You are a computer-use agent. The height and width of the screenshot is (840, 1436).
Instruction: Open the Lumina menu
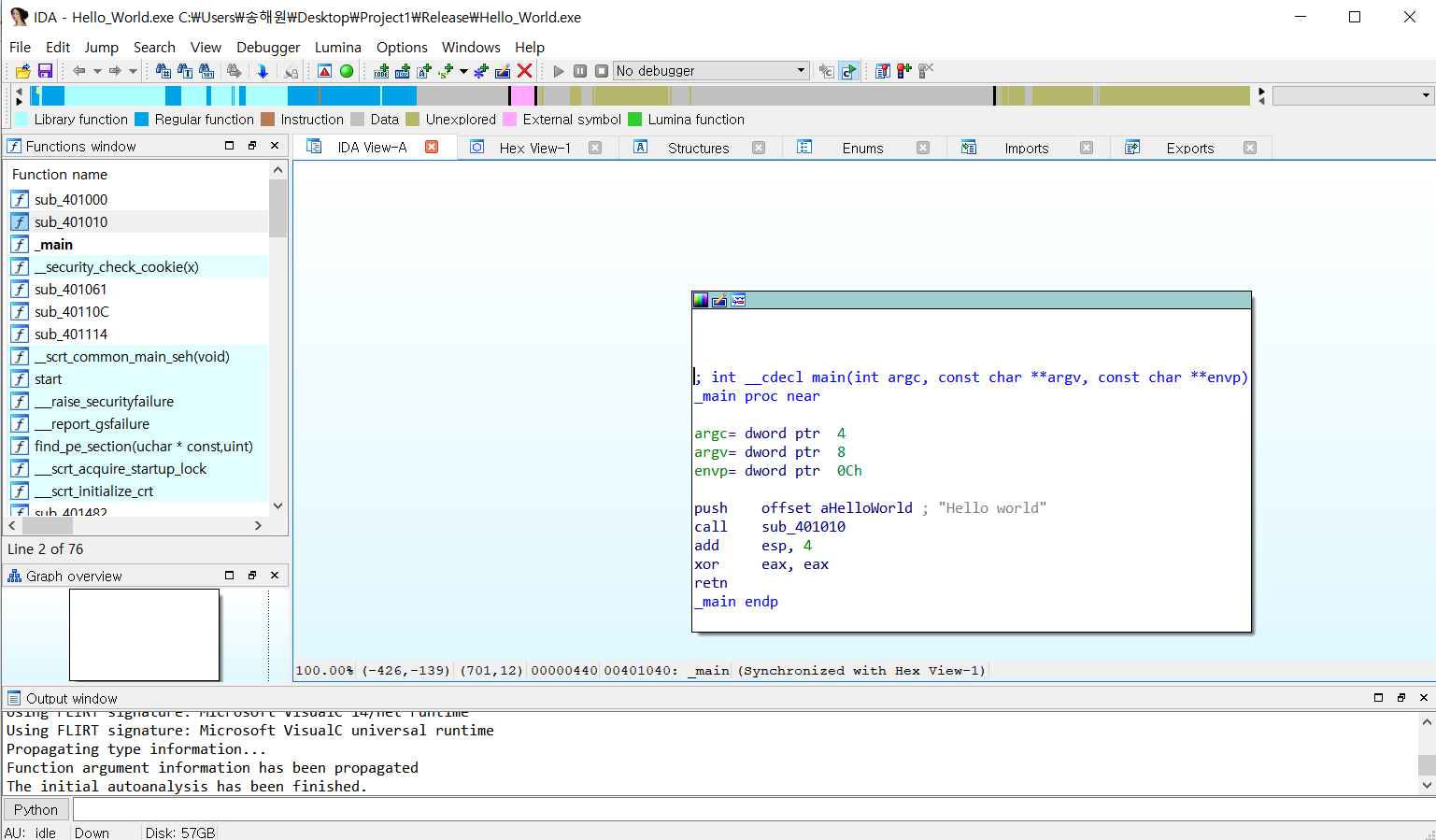tap(338, 47)
